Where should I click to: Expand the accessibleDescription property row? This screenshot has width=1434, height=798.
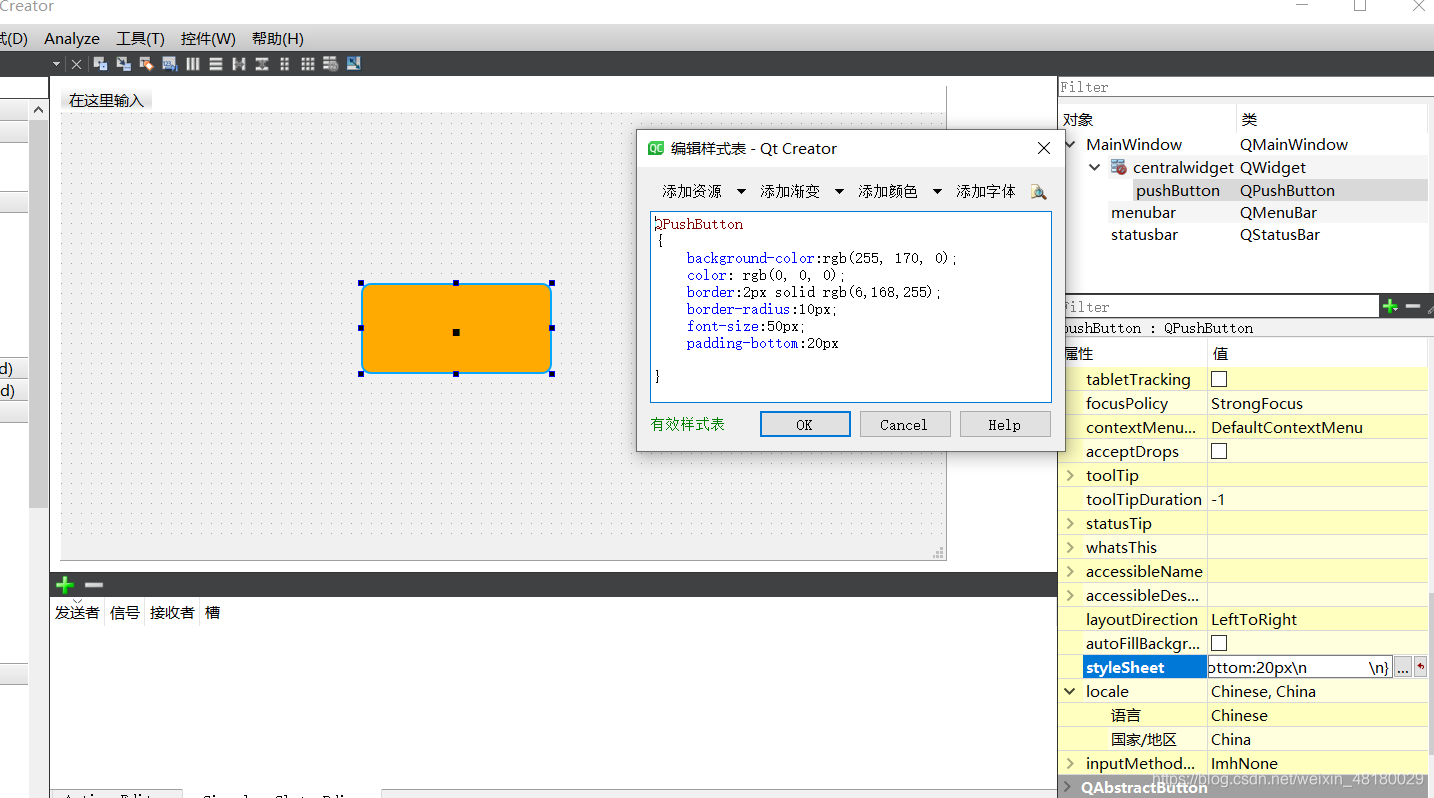pyautogui.click(x=1071, y=595)
